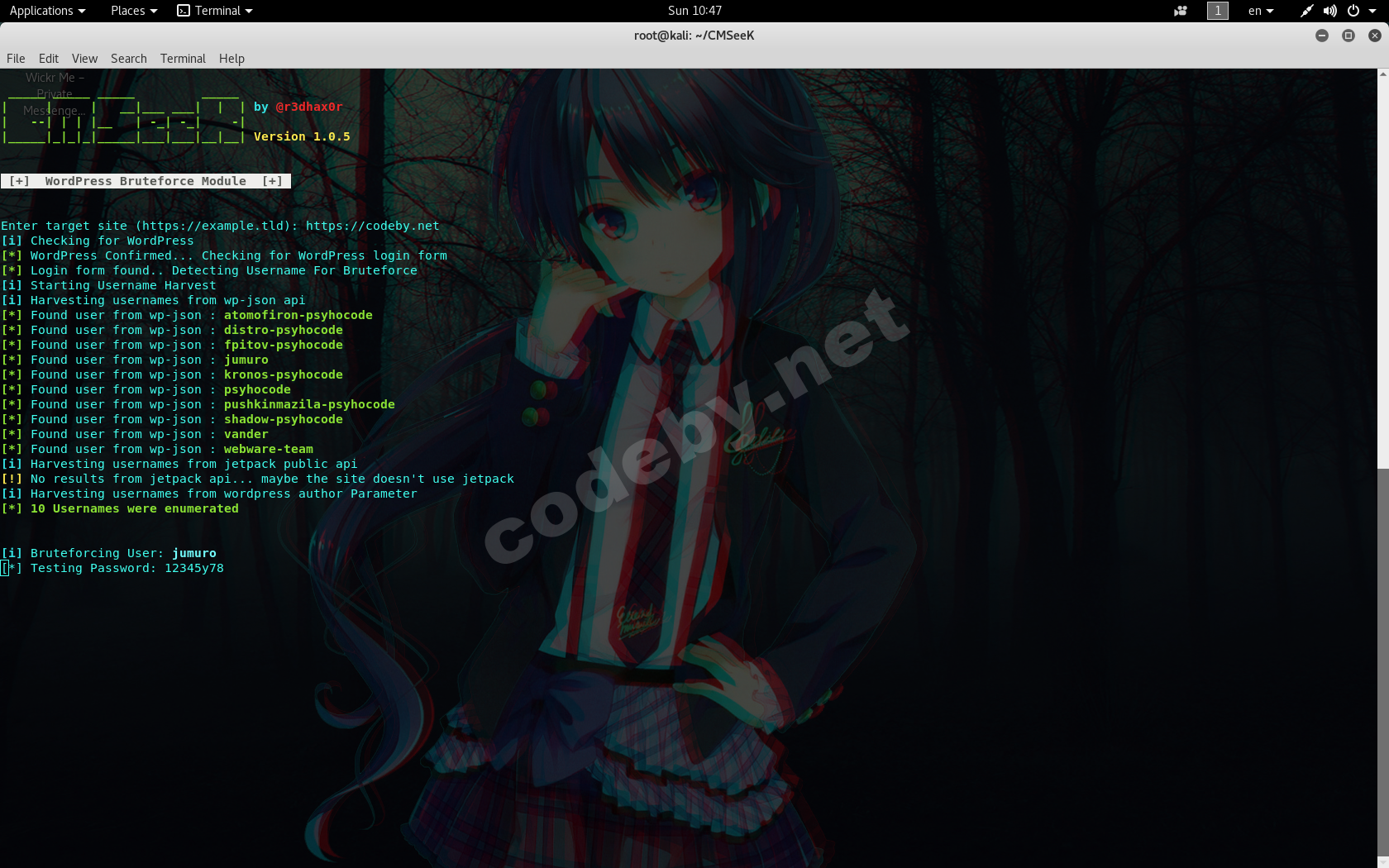Click the screen recording camera icon
1389x868 pixels.
click(x=1181, y=11)
